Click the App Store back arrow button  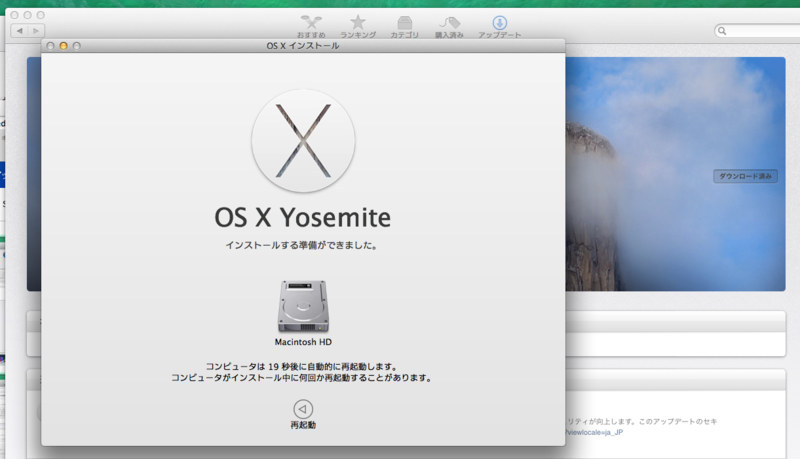19,31
